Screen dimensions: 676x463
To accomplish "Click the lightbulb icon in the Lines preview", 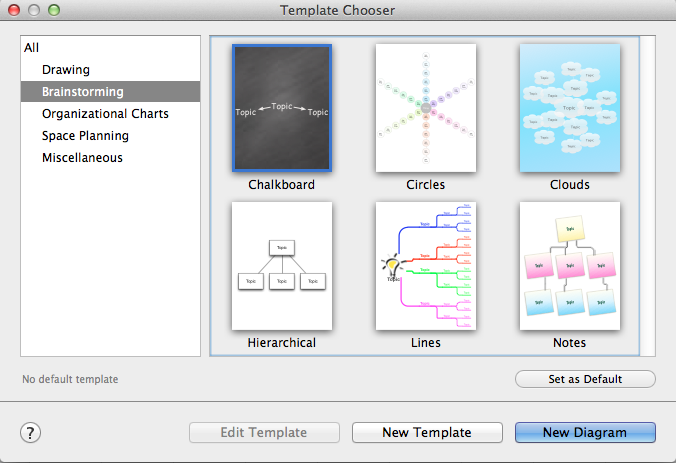I will 391,267.
